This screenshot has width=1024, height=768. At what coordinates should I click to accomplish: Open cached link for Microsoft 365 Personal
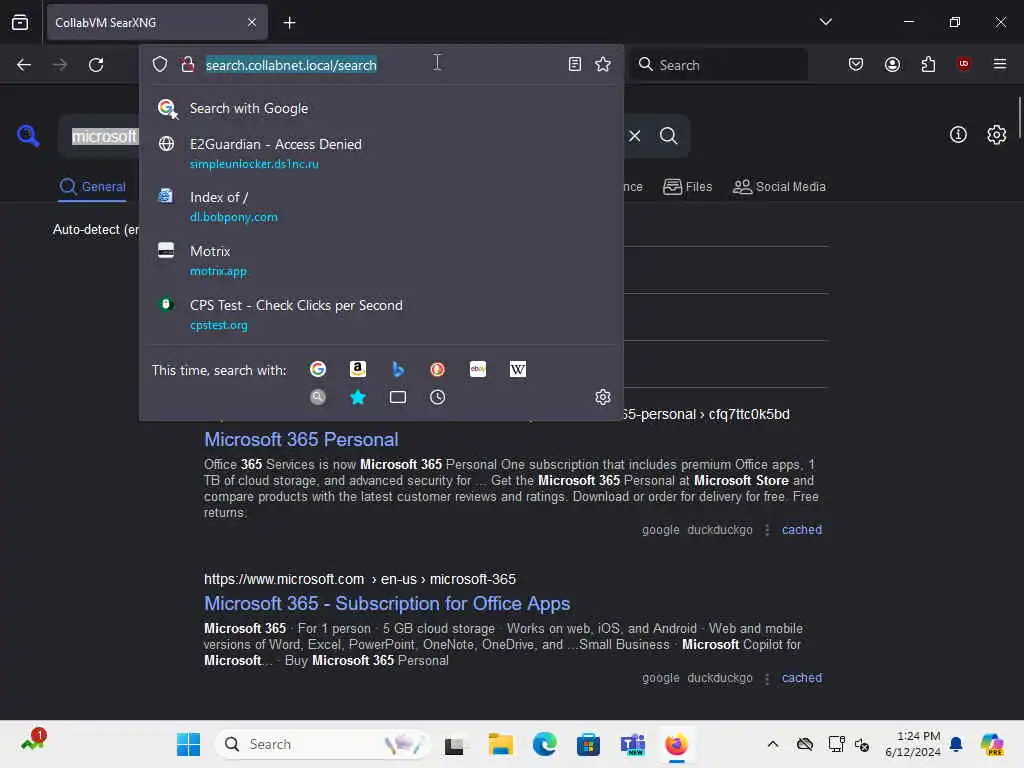pos(802,530)
